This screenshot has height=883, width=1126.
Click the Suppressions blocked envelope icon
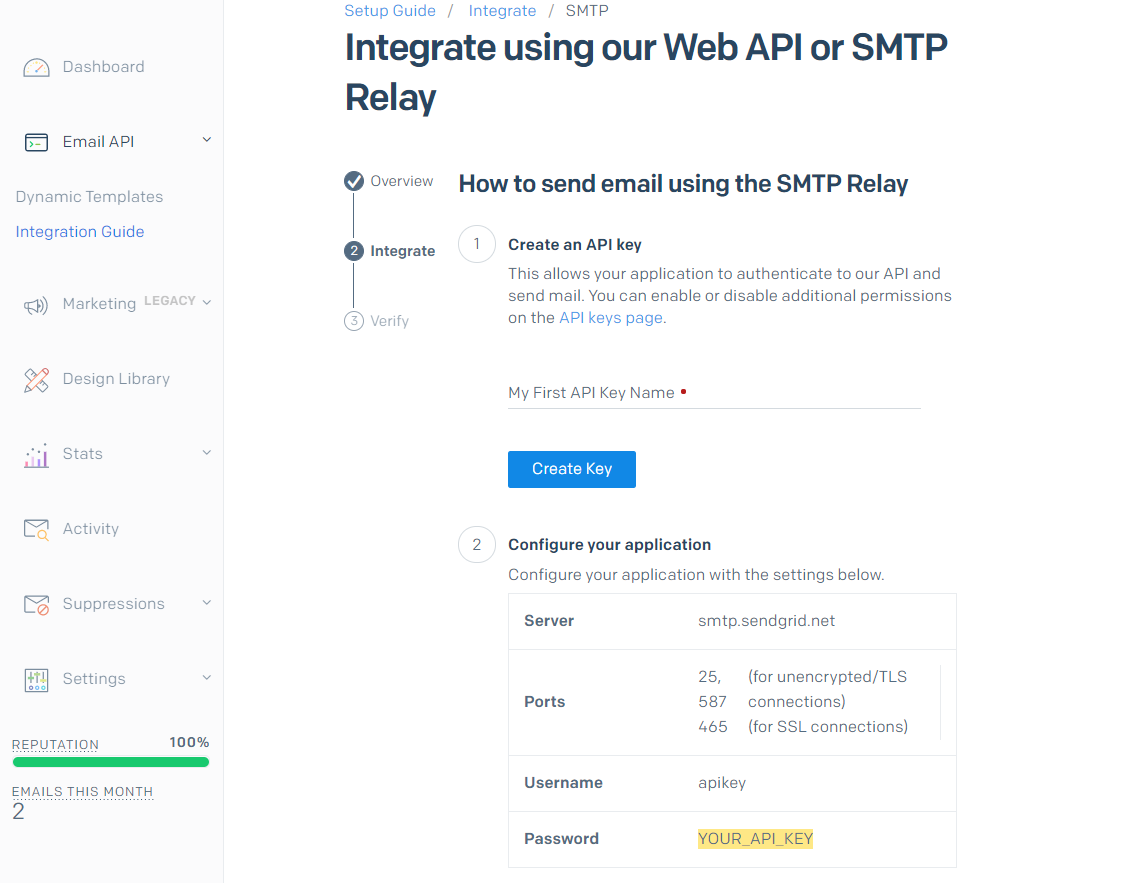click(36, 605)
